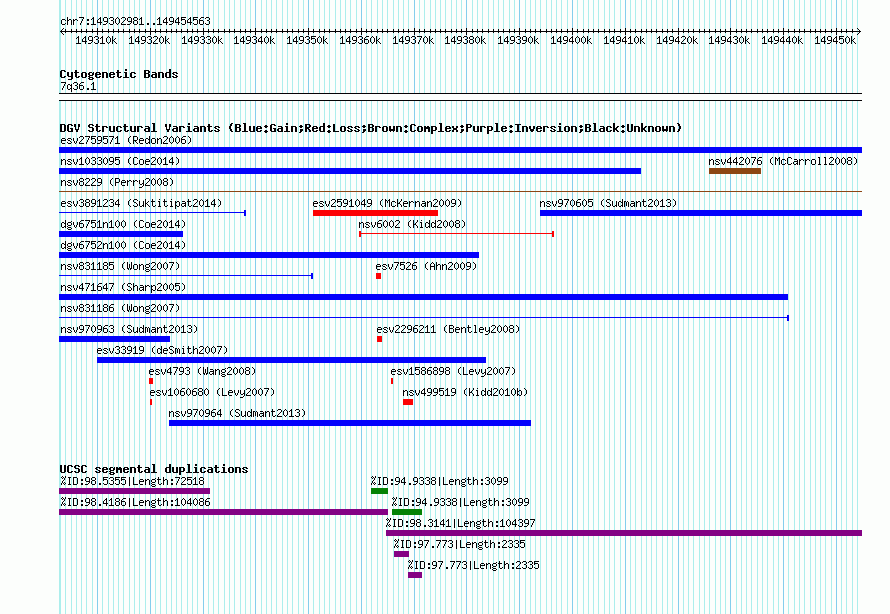
Task: Select the 149400k ruler tick label
Action: [571, 40]
